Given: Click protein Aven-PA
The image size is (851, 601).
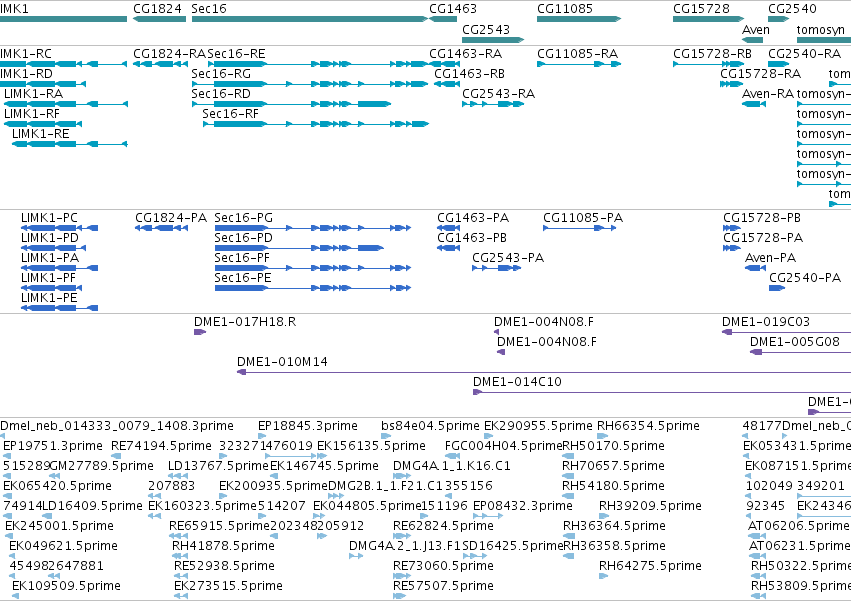Looking at the screenshot, I should tap(771, 258).
